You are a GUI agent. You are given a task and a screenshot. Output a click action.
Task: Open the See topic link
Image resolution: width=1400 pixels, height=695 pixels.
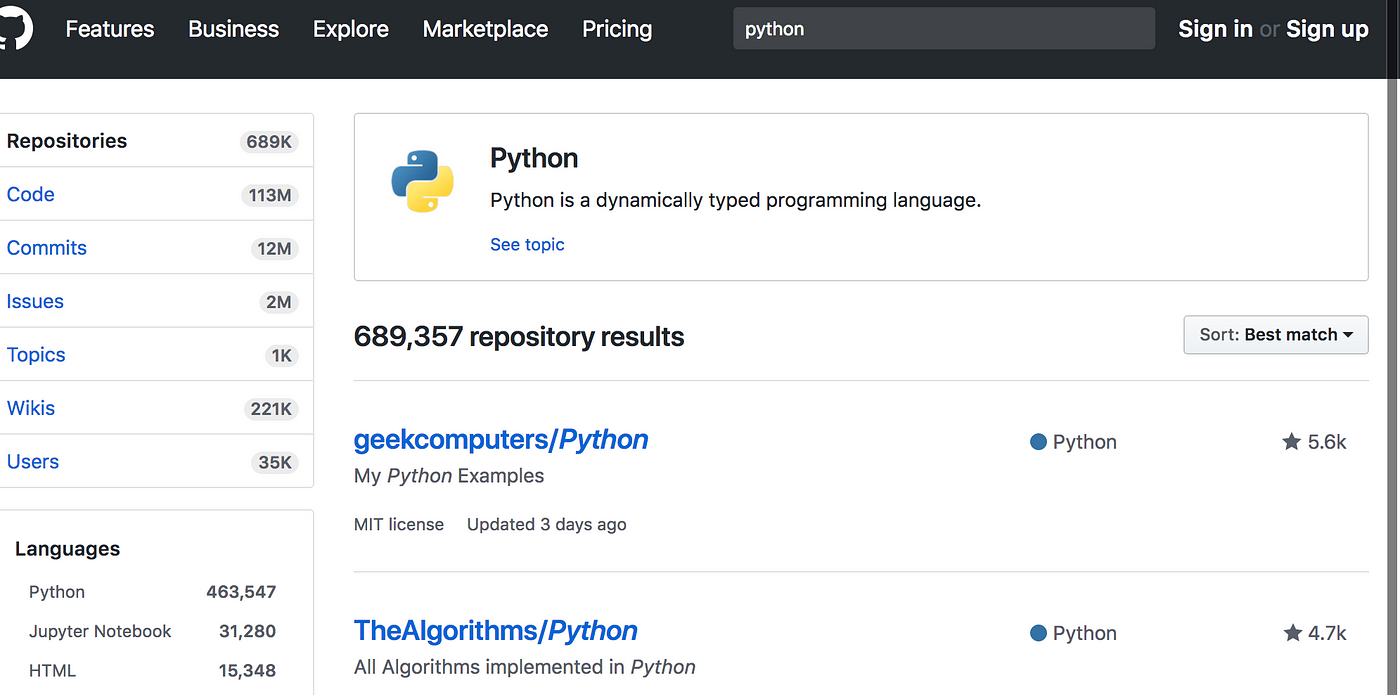(527, 244)
